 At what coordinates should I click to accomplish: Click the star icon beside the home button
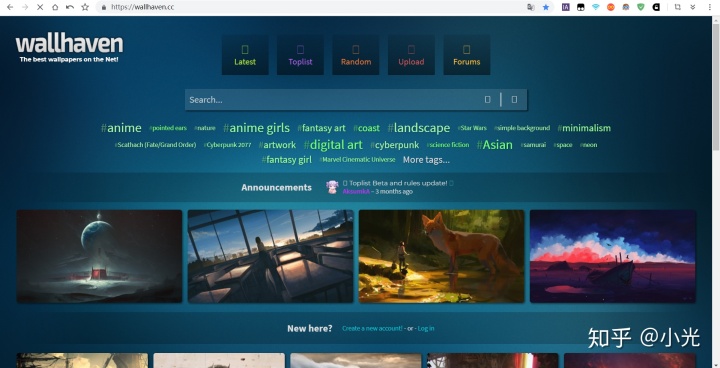85,7
